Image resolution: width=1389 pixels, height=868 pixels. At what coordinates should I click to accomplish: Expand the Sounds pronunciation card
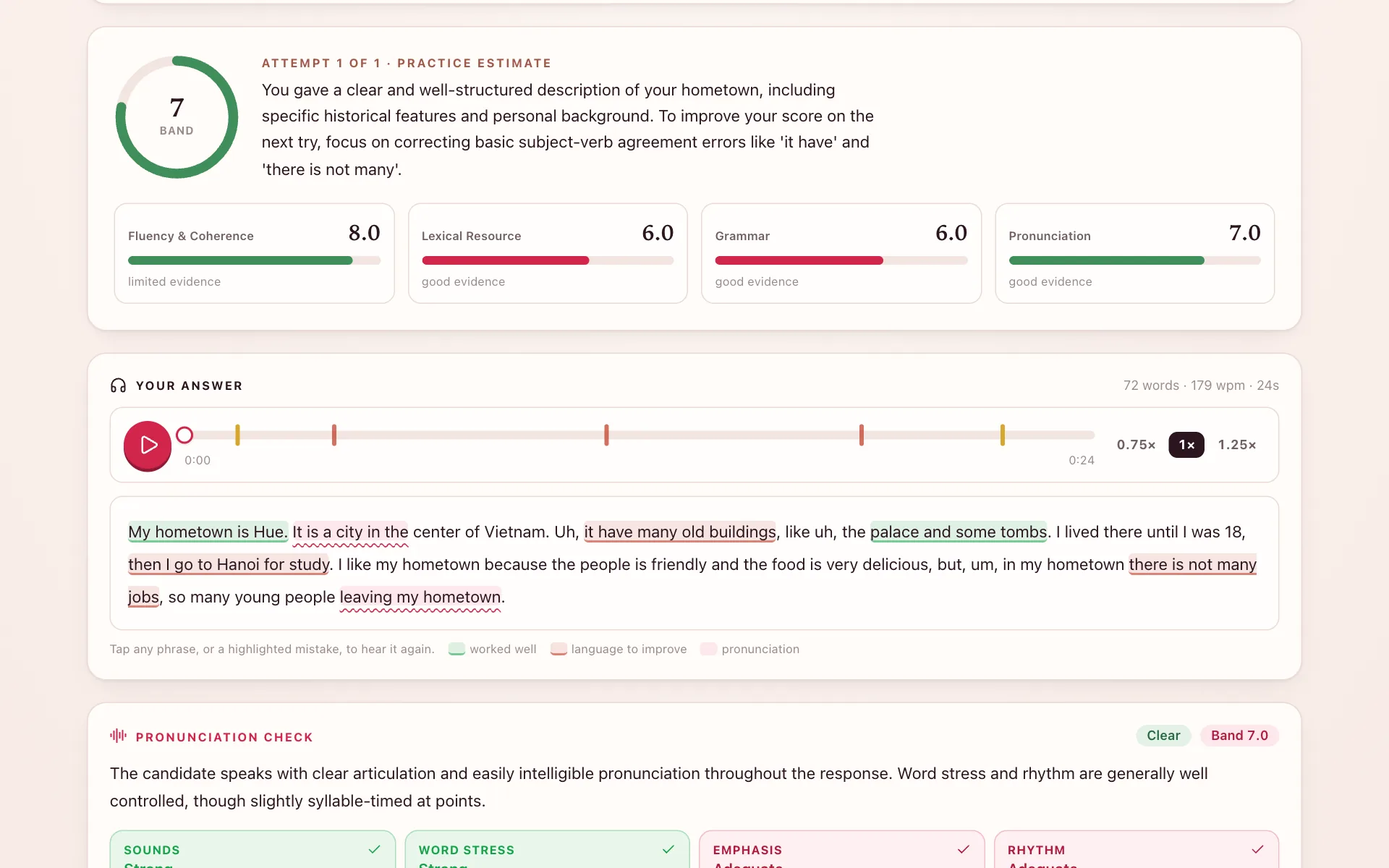[x=252, y=850]
